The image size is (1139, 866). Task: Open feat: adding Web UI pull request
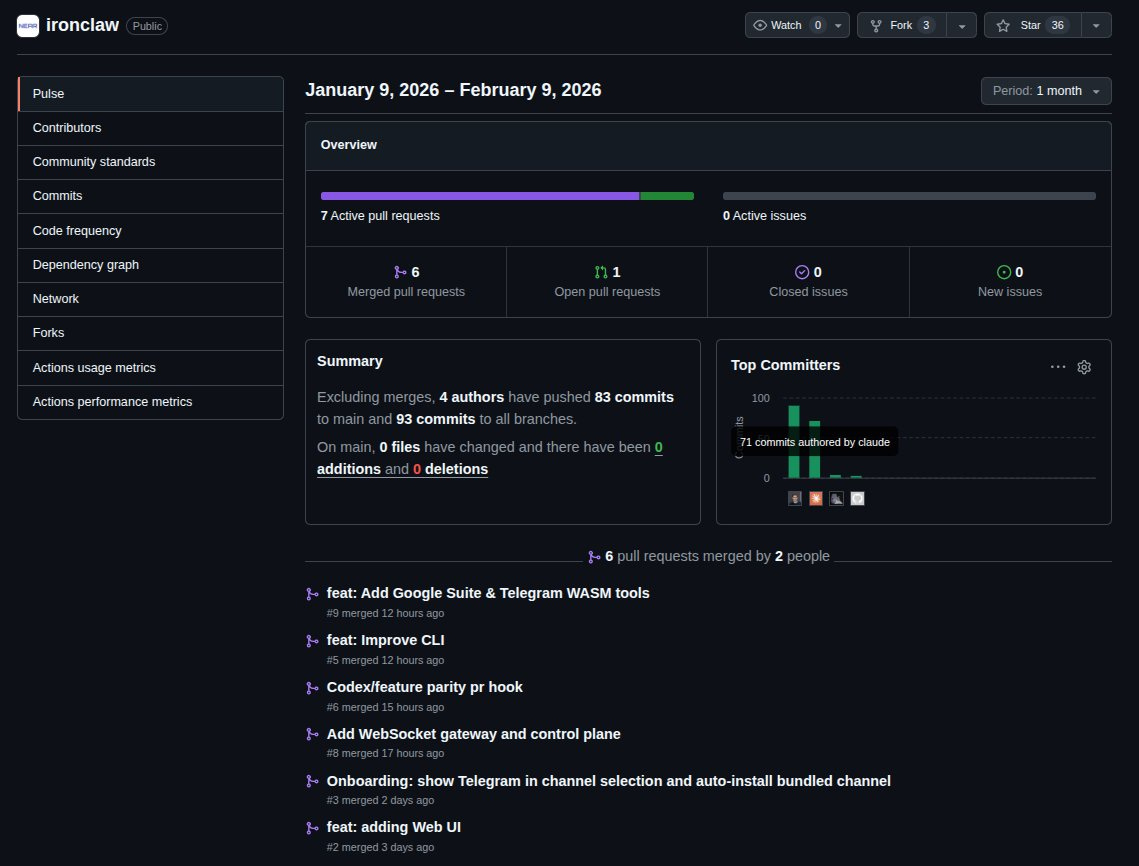[x=394, y=827]
